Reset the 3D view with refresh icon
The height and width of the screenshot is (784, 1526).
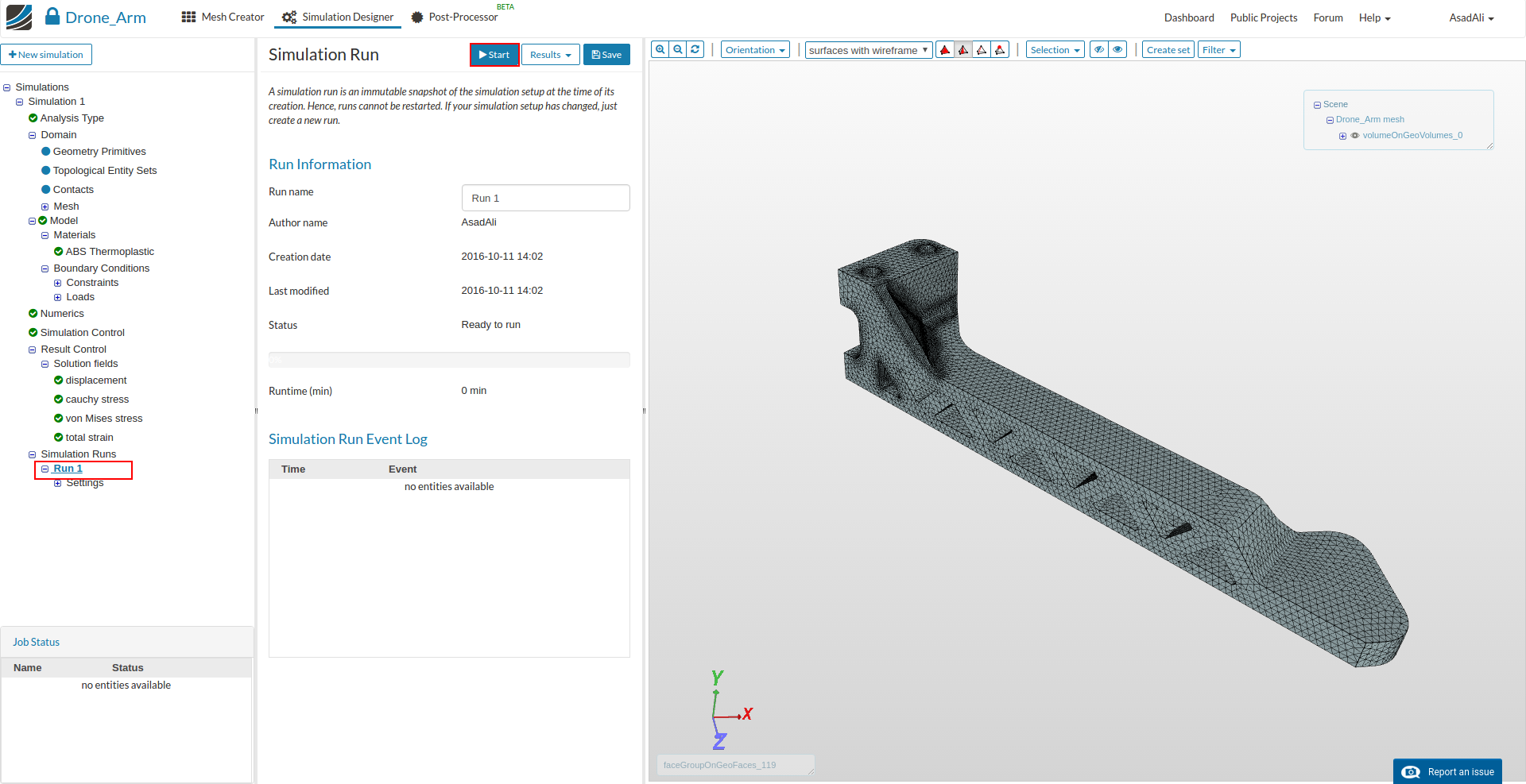695,49
